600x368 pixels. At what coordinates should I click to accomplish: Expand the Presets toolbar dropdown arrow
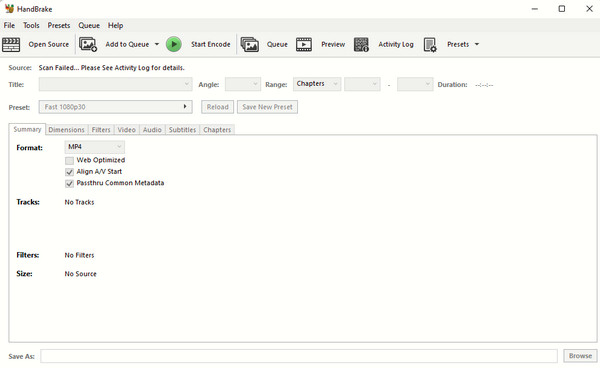pos(477,44)
